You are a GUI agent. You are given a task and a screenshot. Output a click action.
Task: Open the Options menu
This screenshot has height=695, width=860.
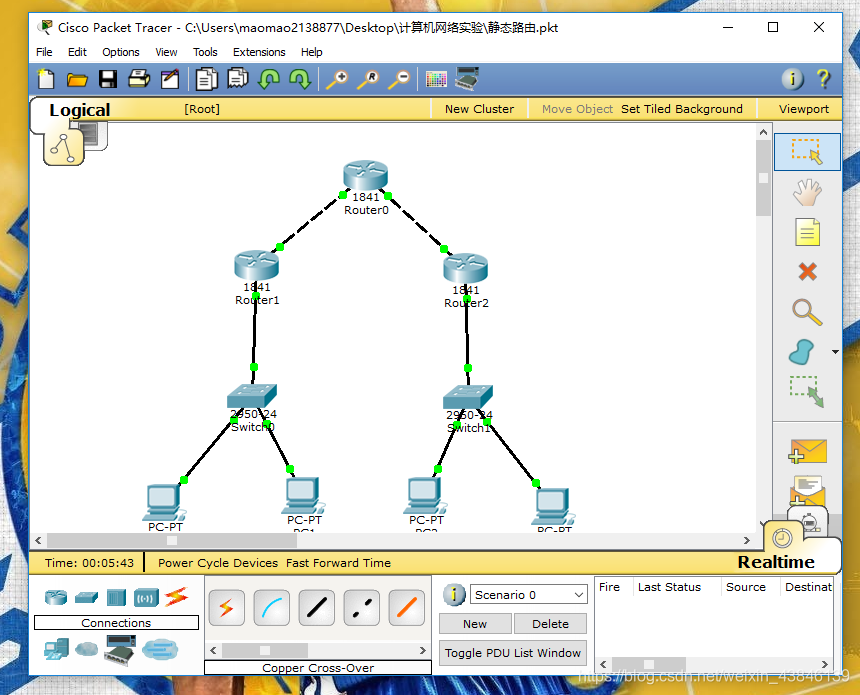(x=121, y=52)
